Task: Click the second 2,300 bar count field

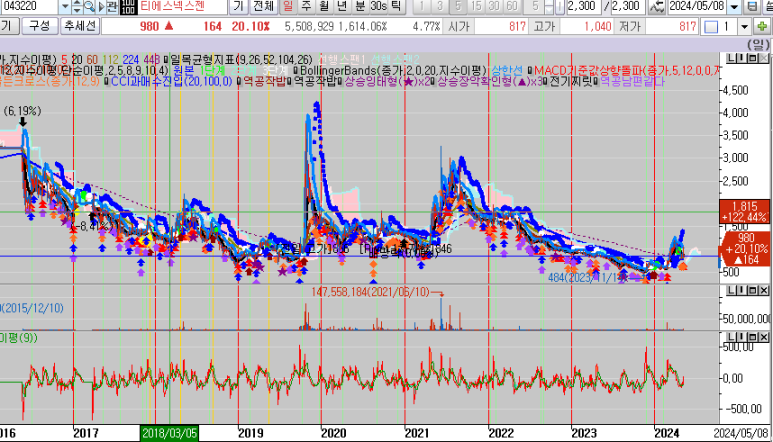Action: coord(626,6)
